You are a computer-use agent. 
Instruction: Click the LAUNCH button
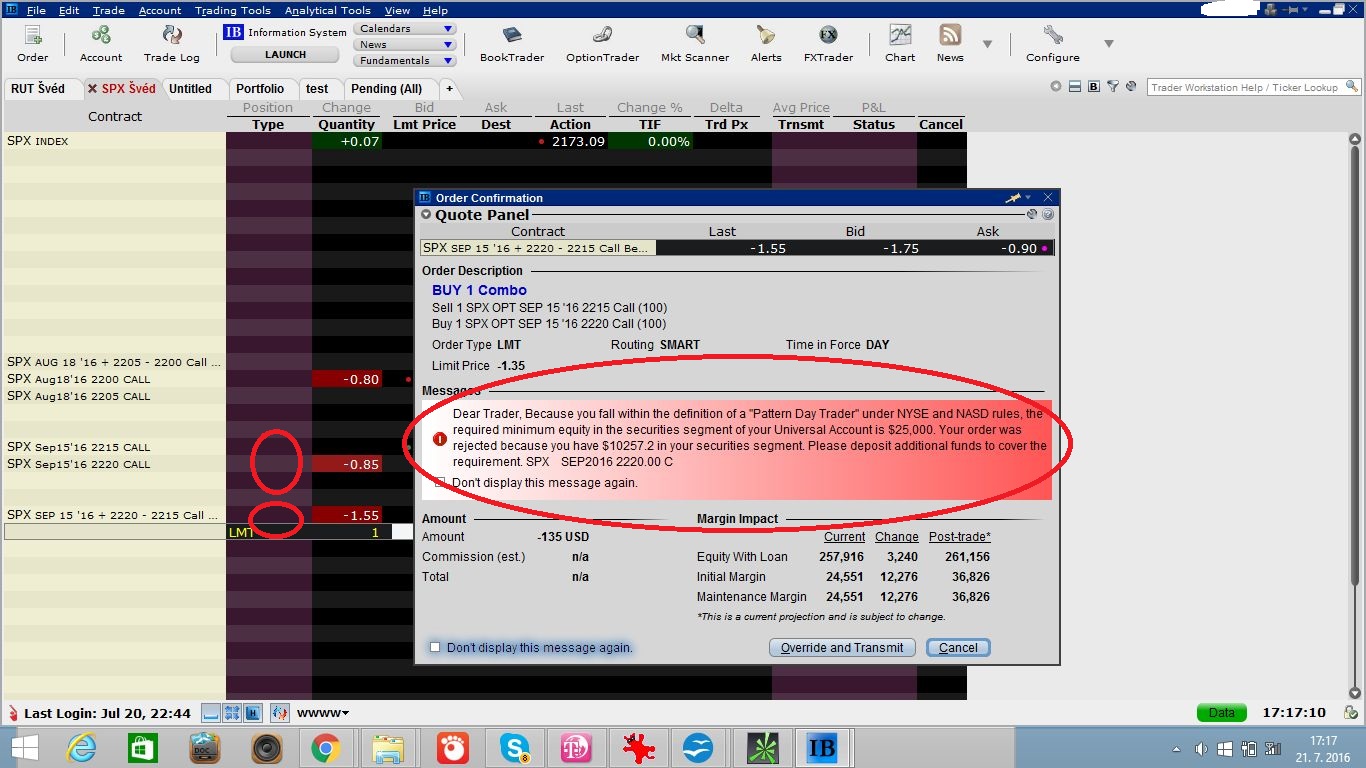click(x=286, y=55)
